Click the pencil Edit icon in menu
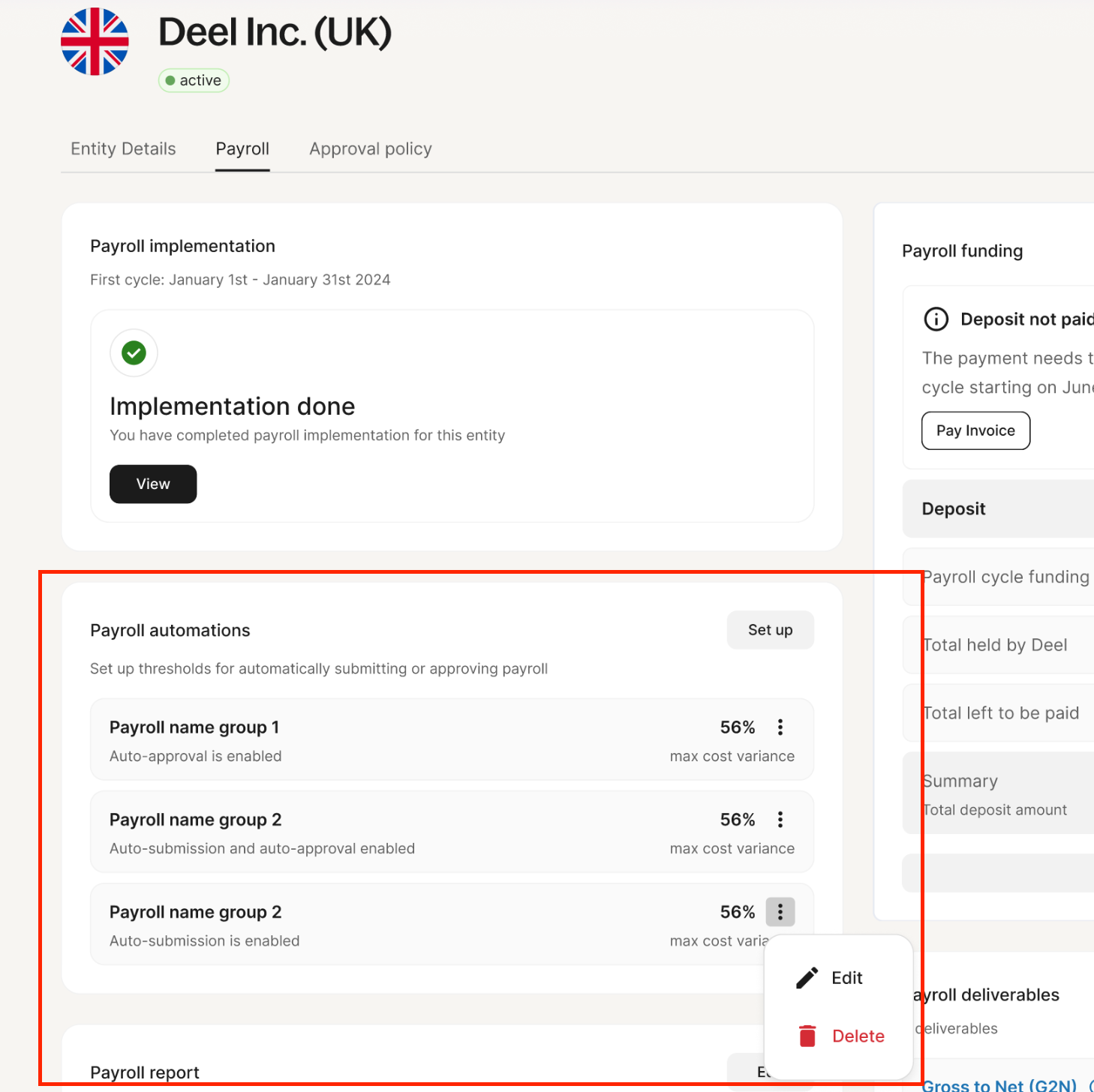 click(x=807, y=978)
